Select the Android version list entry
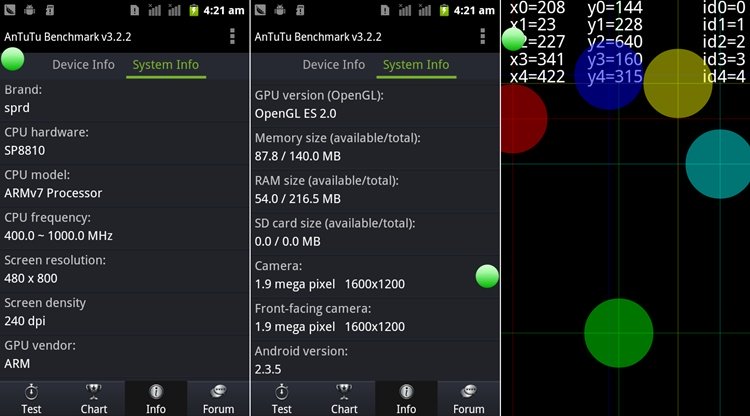Image resolution: width=750 pixels, height=416 pixels. click(x=375, y=360)
